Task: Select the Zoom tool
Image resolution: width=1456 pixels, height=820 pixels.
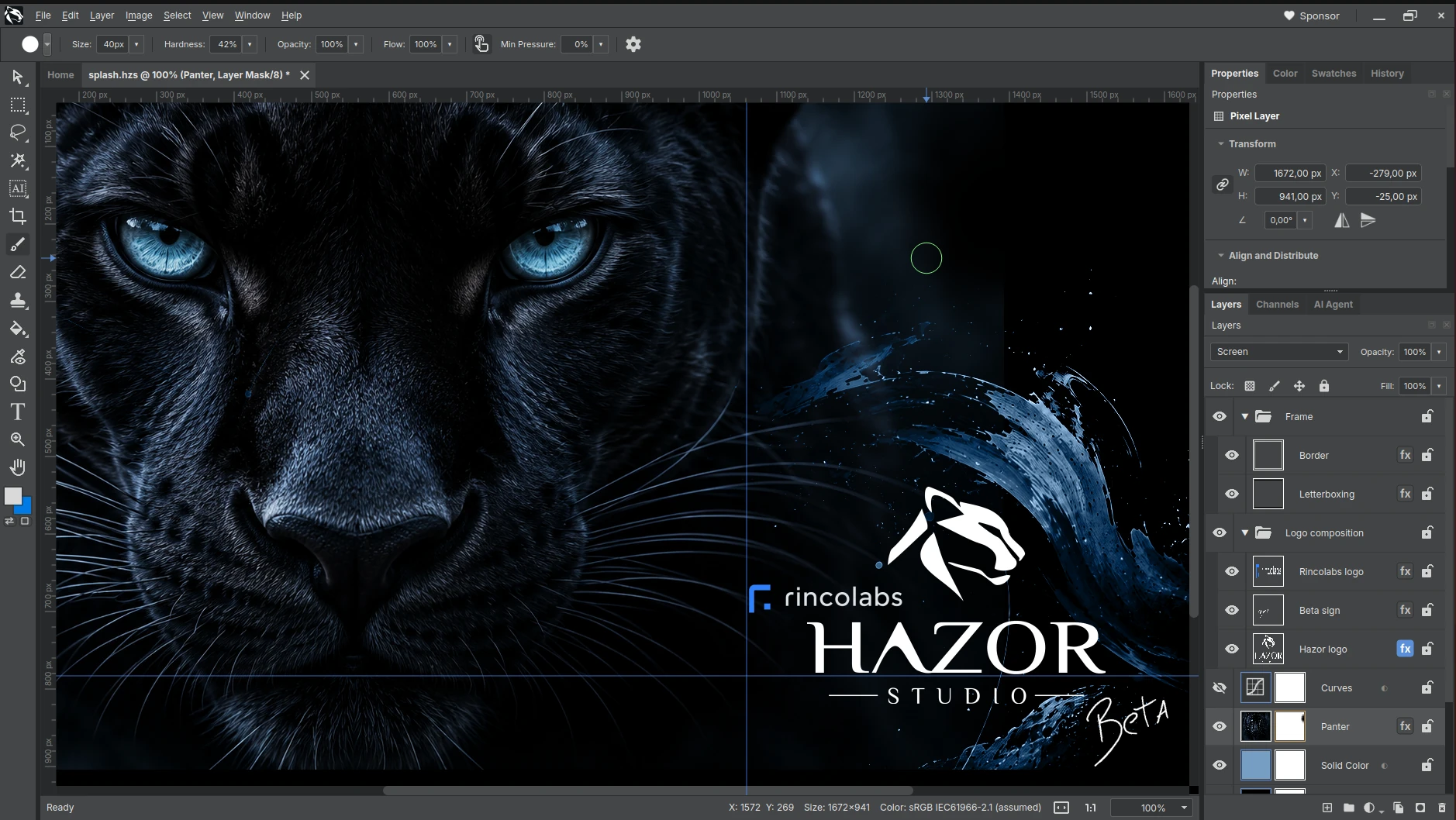Action: pyautogui.click(x=18, y=439)
